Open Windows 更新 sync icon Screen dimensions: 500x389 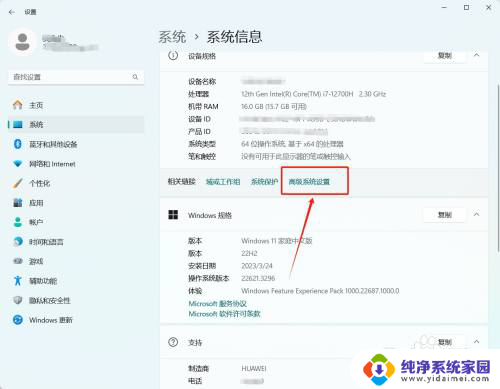tap(18, 320)
